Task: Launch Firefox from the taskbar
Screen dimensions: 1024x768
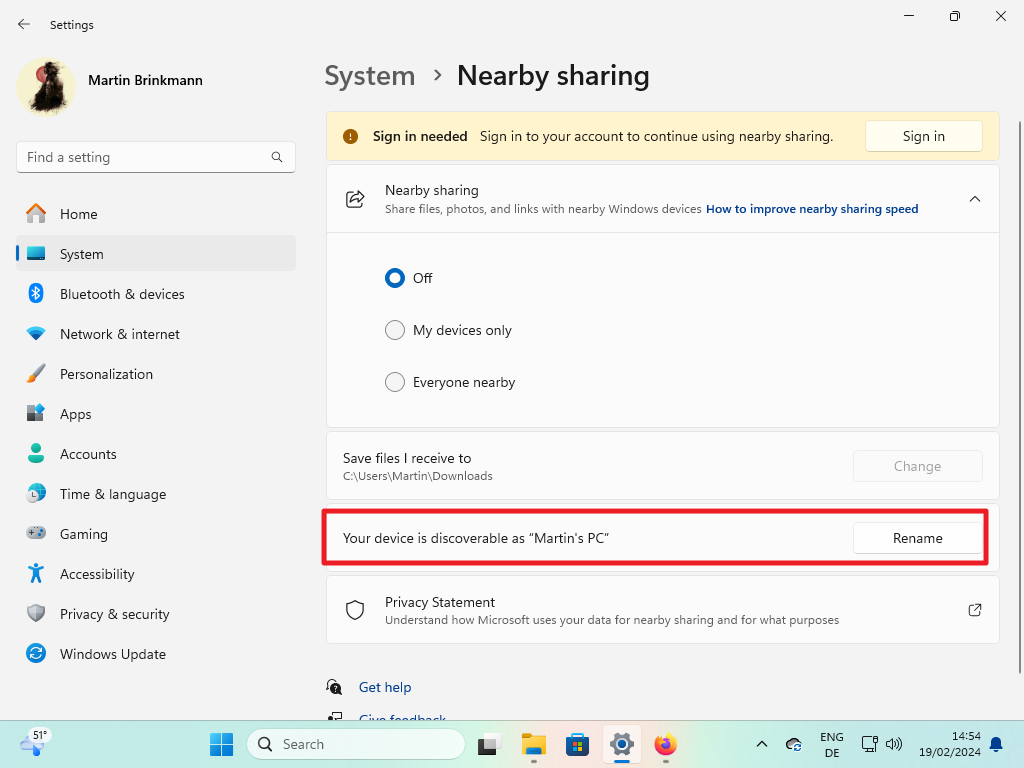Action: [665, 745]
